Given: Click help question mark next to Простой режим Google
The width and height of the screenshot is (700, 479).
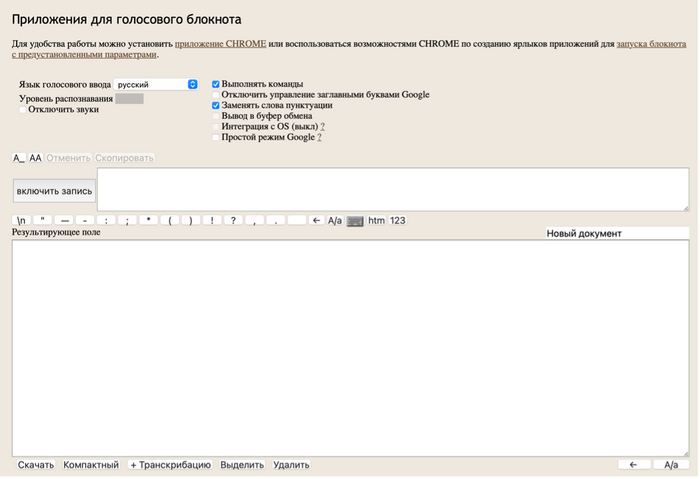Looking at the screenshot, I should (x=319, y=137).
